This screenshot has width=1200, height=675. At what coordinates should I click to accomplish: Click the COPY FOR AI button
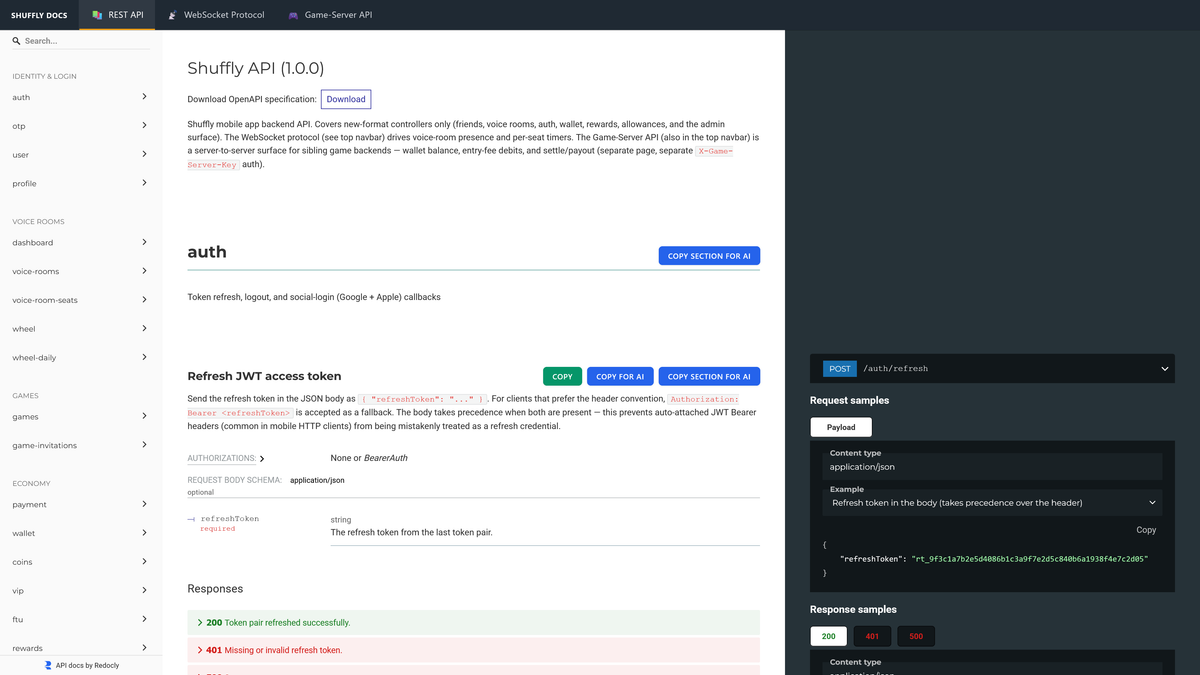620,376
